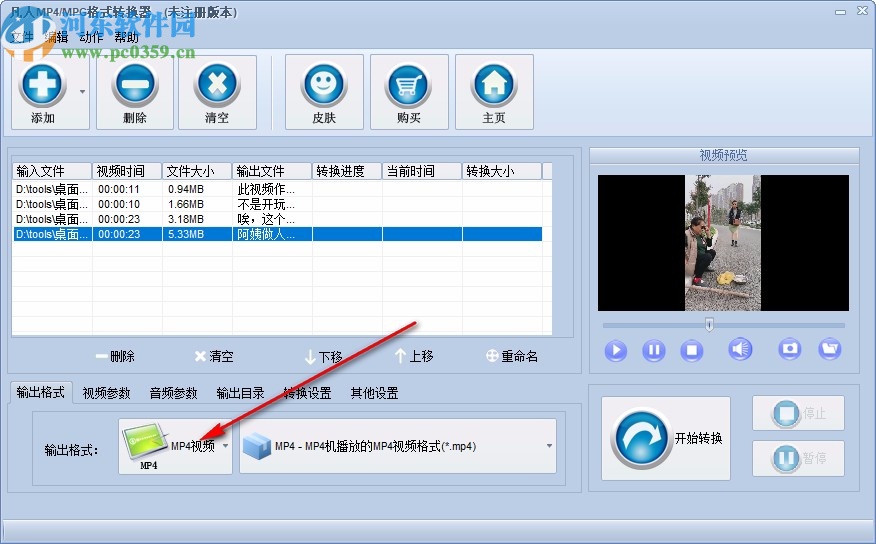The height and width of the screenshot is (544, 876).
Task: Minimize the converter window
Action: [x=840, y=11]
